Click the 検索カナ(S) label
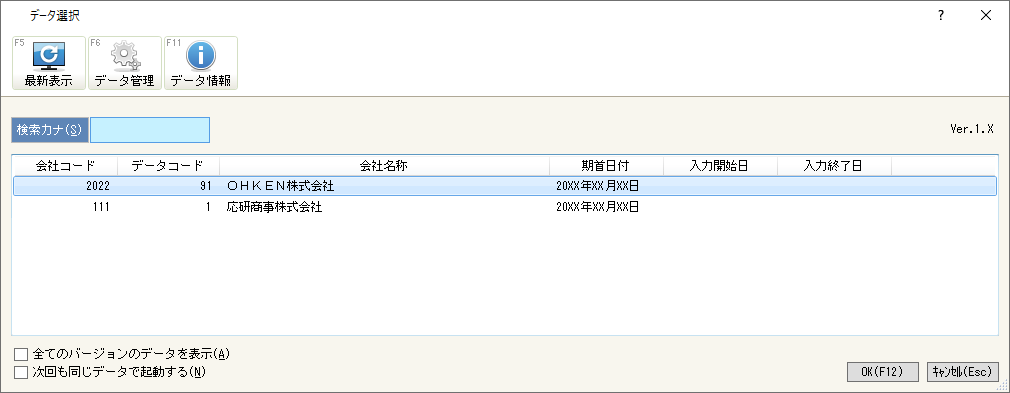The height and width of the screenshot is (393, 1010). 50,129
